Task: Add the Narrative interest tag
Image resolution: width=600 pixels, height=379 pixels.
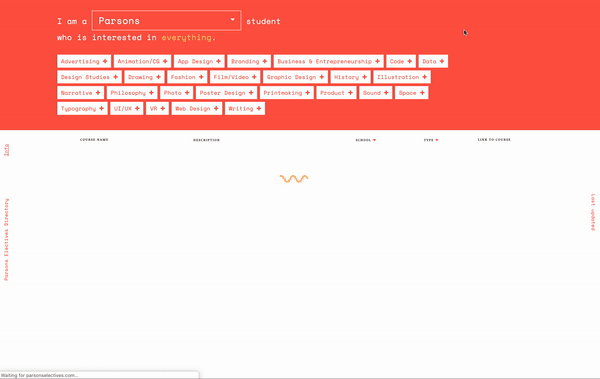Action: (x=81, y=93)
